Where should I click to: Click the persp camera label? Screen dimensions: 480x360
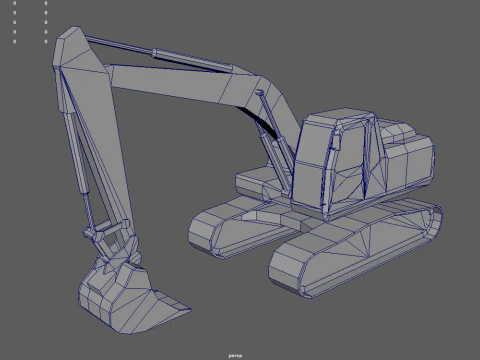(x=235, y=356)
